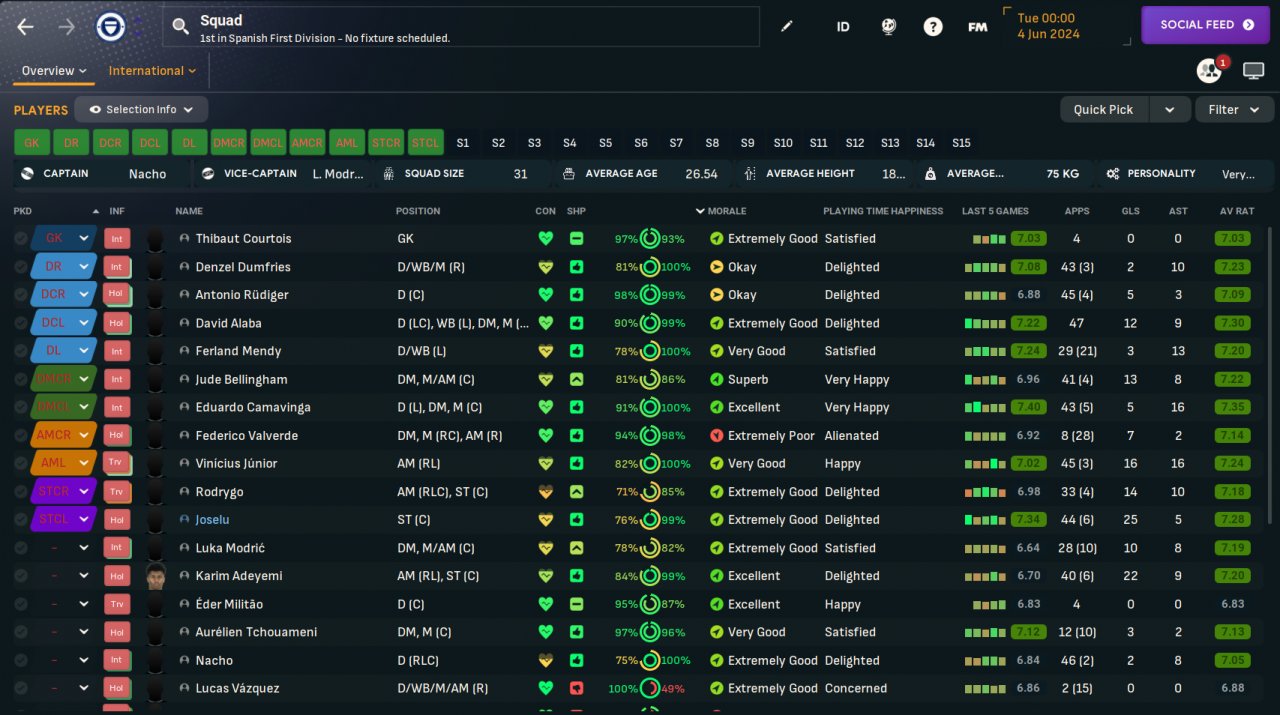Click the search magnifier icon
Image resolution: width=1280 pixels, height=715 pixels.
click(x=180, y=27)
